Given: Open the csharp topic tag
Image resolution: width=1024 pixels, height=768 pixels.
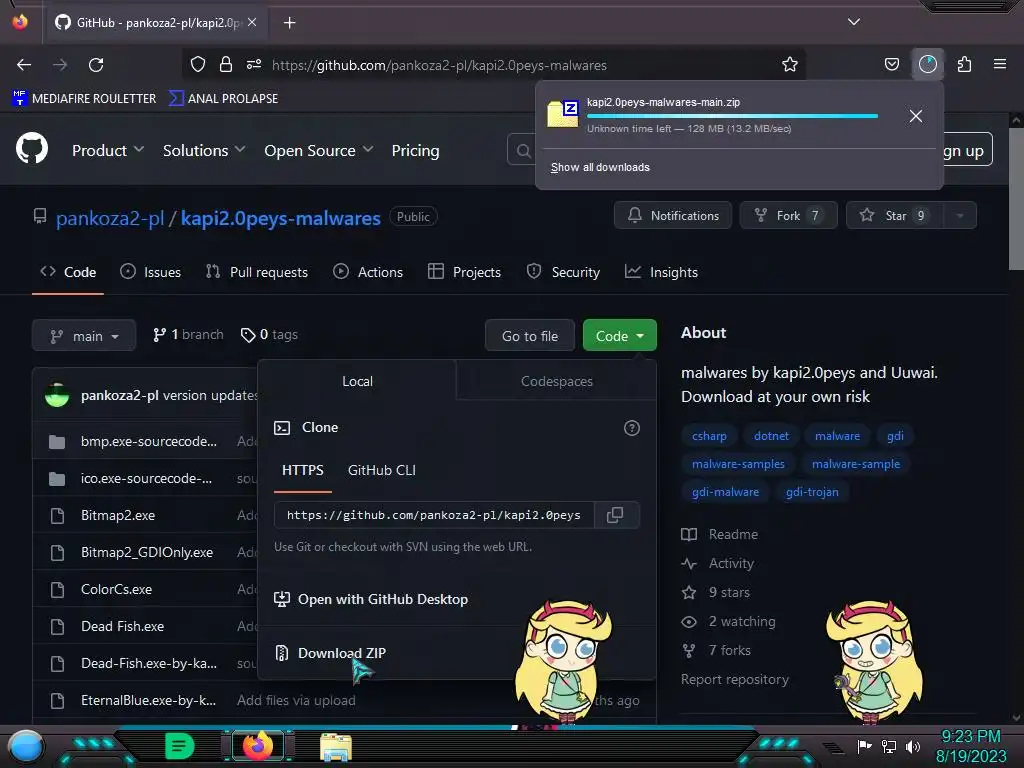Looking at the screenshot, I should [709, 436].
